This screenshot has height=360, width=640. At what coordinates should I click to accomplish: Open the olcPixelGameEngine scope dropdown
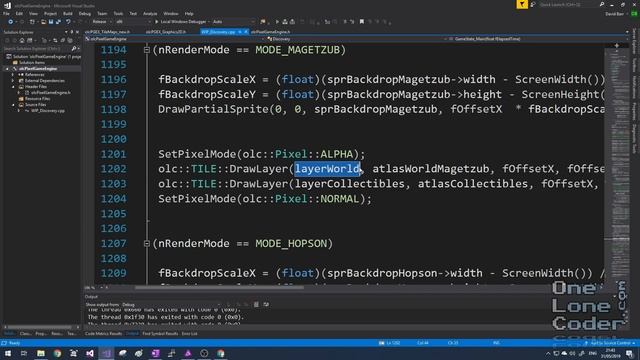pyautogui.click(x=174, y=39)
